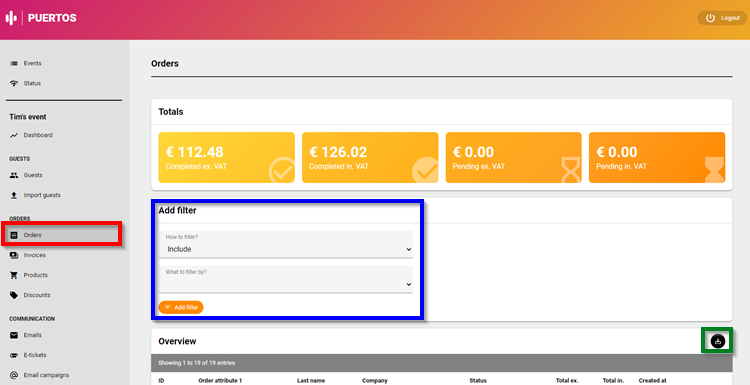Select Orders in the sidebar

pyautogui.click(x=62, y=235)
